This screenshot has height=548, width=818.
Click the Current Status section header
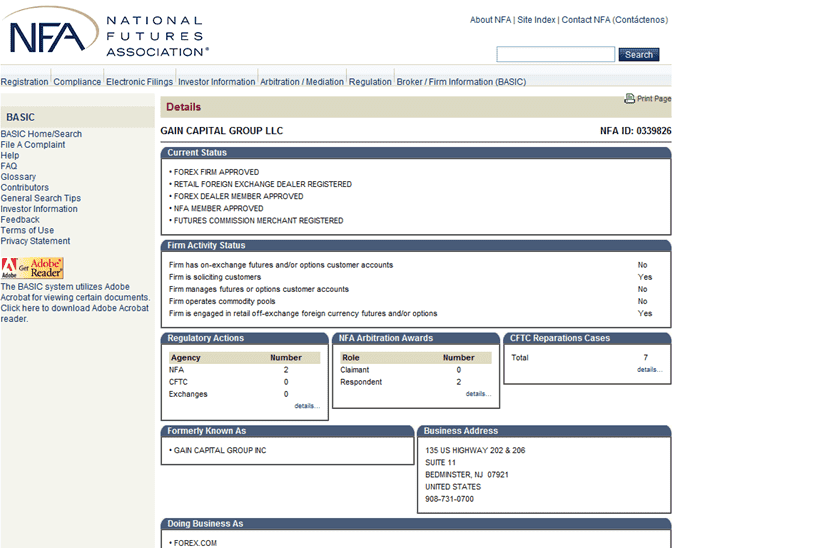(x=416, y=153)
